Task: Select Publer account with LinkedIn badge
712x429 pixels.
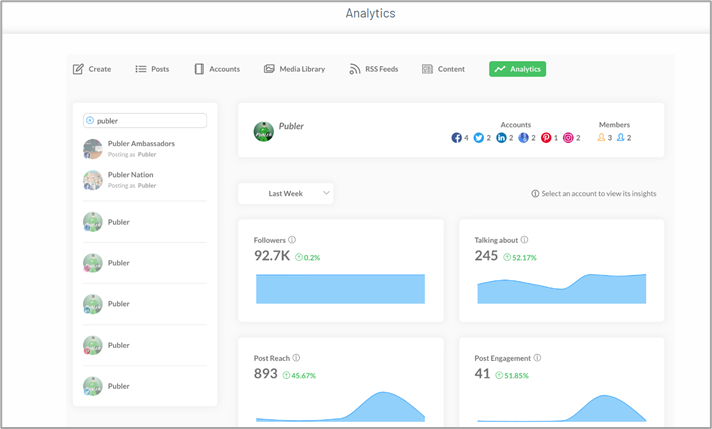Action: click(145, 304)
